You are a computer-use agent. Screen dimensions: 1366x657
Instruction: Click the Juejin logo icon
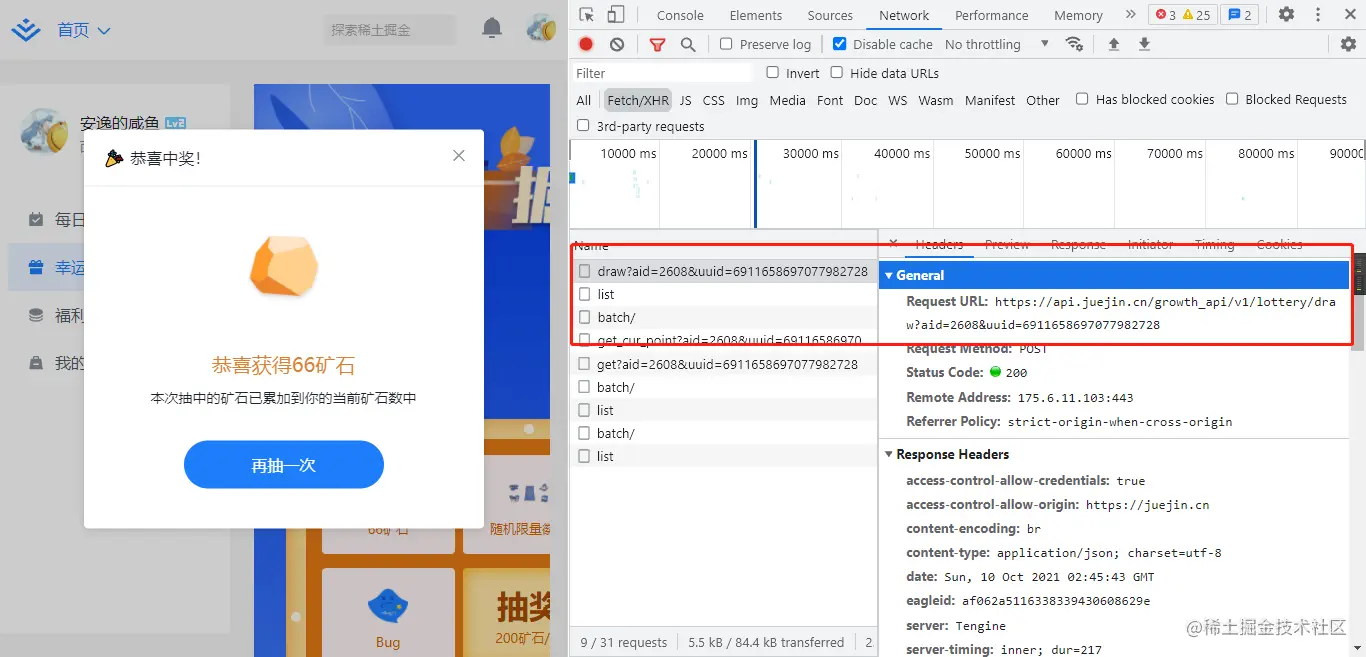[x=24, y=29]
